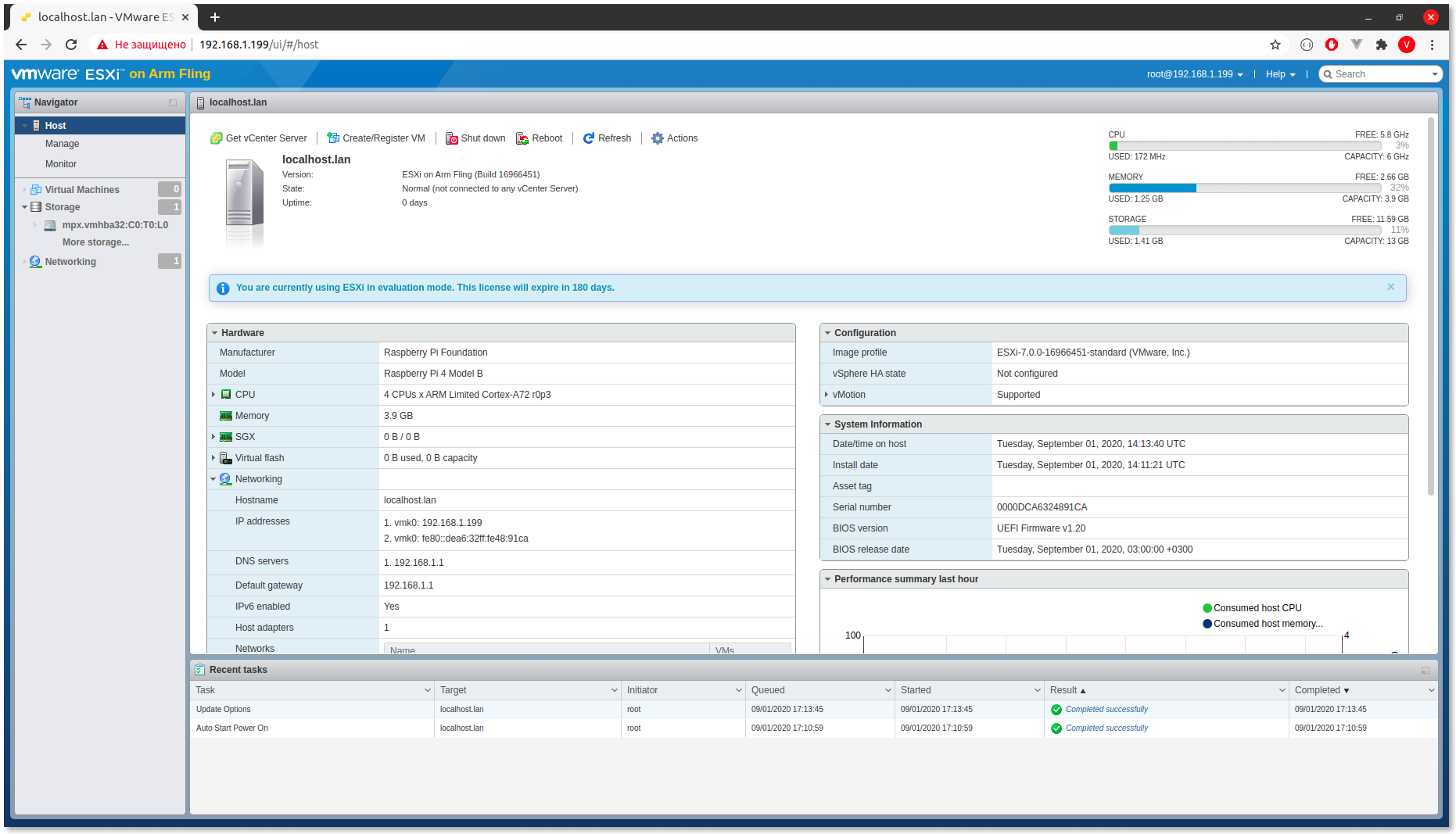
Task: Open the Actions gear icon
Action: pos(658,138)
